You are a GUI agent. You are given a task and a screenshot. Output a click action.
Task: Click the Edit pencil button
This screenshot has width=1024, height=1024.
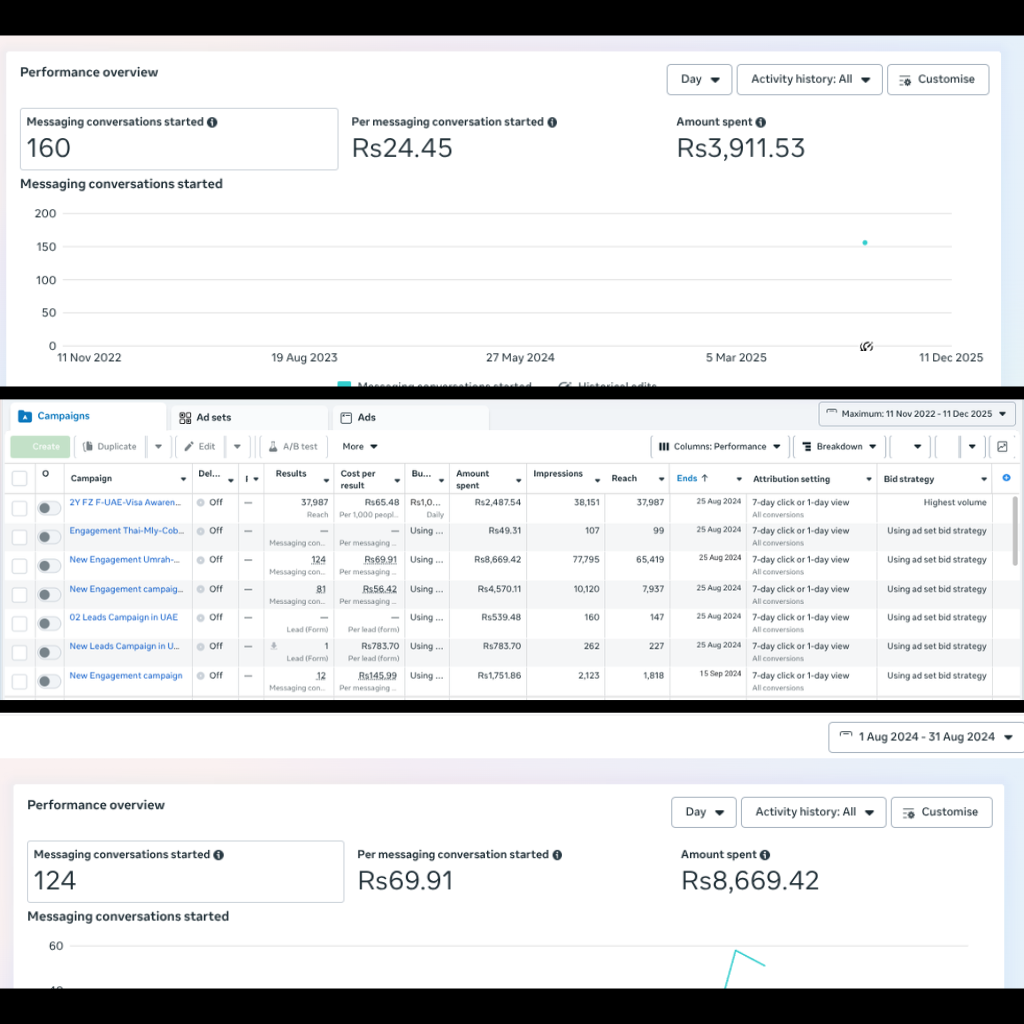(x=200, y=446)
